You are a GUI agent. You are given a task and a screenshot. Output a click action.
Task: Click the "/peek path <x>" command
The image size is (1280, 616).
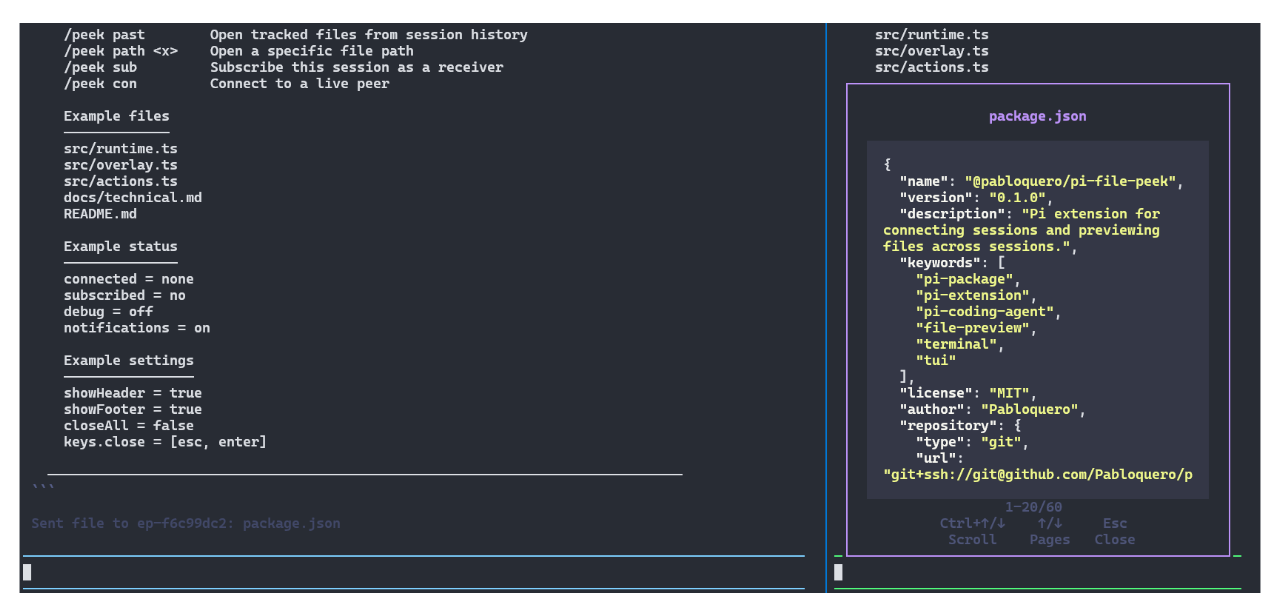click(121, 51)
